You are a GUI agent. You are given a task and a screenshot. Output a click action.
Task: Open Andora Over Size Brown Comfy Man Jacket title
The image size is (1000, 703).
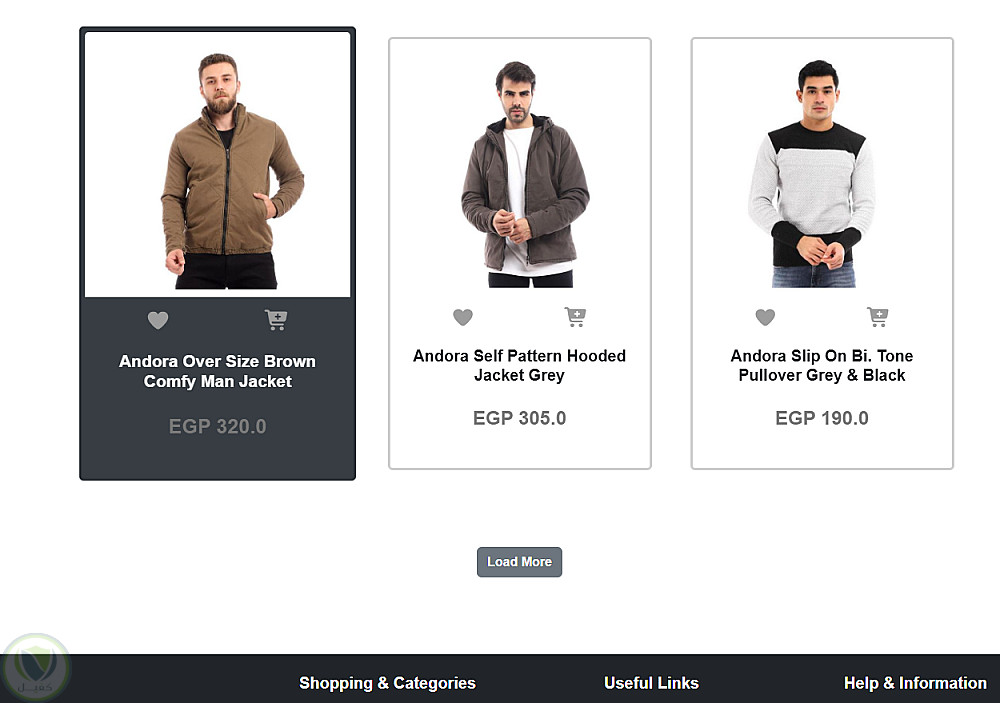coord(217,371)
